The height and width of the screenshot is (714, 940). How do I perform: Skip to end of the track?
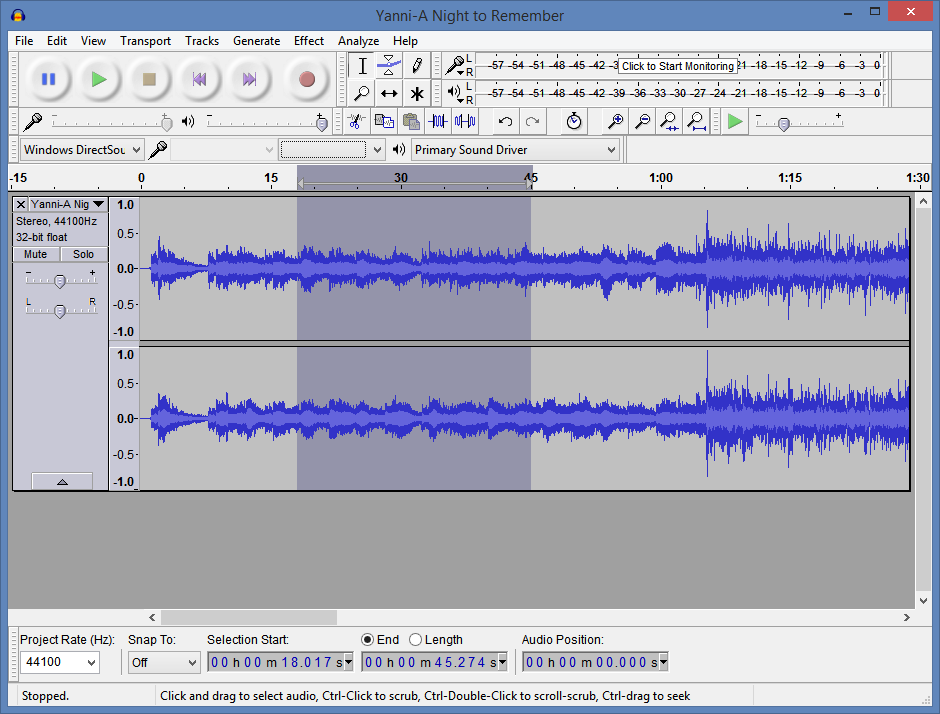tap(249, 79)
